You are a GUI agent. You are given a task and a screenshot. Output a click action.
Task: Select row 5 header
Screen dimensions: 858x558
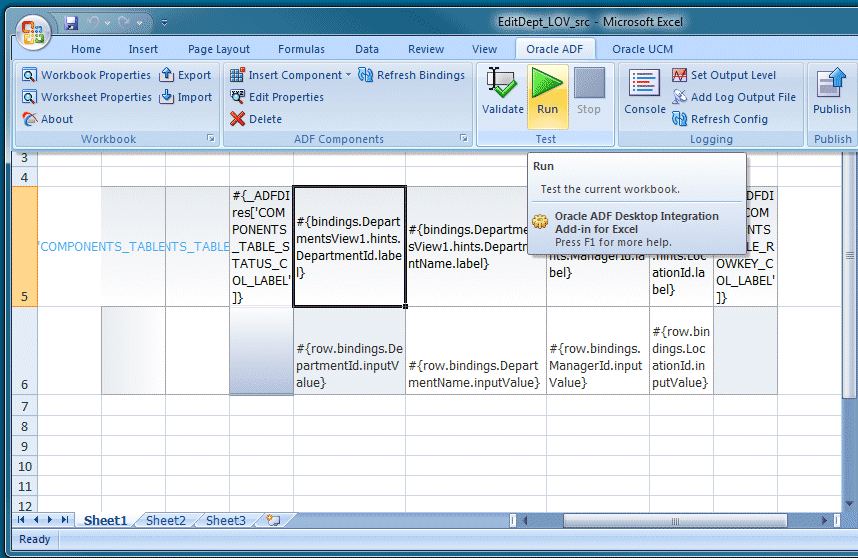click(25, 246)
